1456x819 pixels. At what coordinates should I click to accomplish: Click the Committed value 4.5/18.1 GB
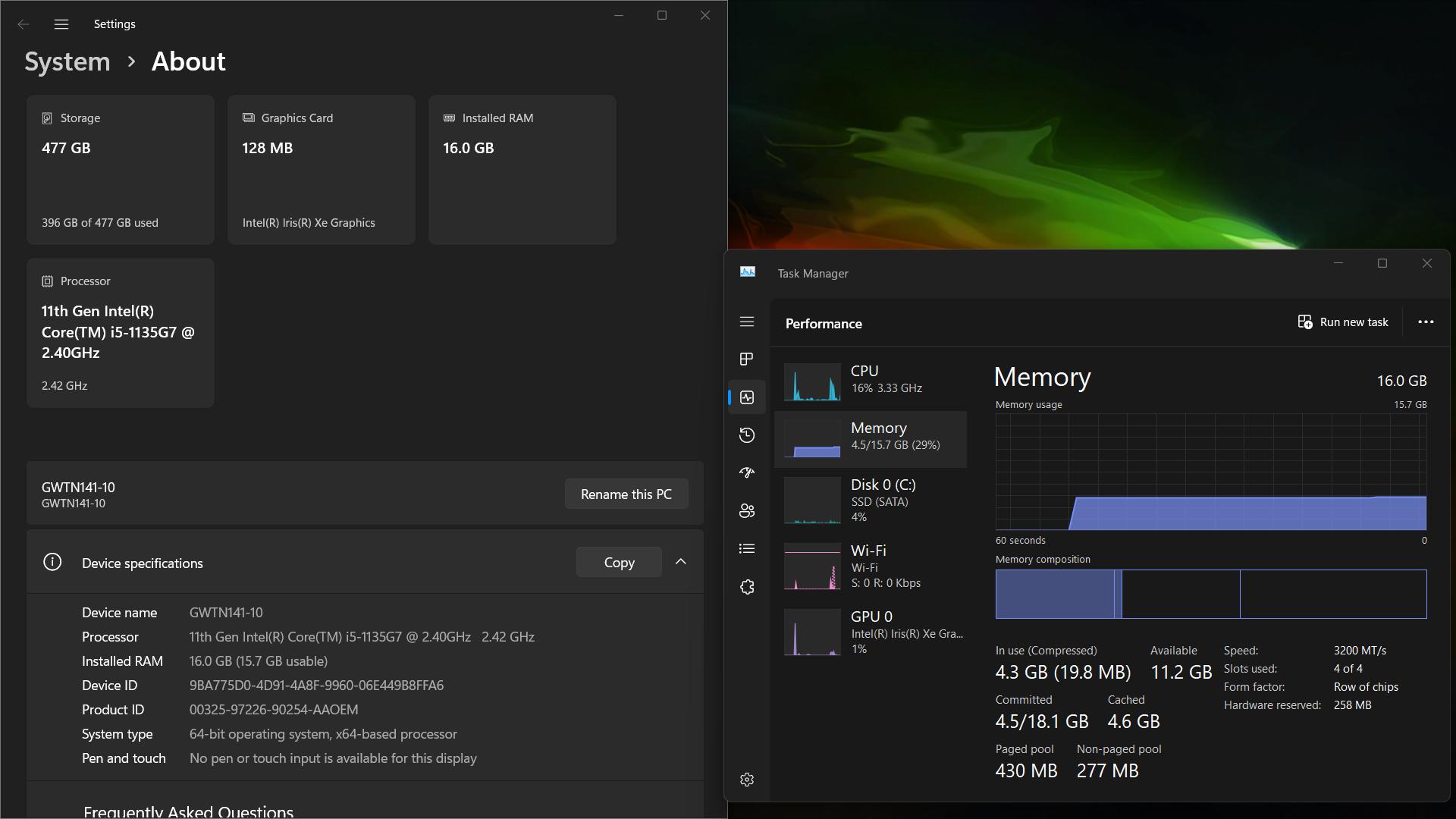[x=1042, y=722]
